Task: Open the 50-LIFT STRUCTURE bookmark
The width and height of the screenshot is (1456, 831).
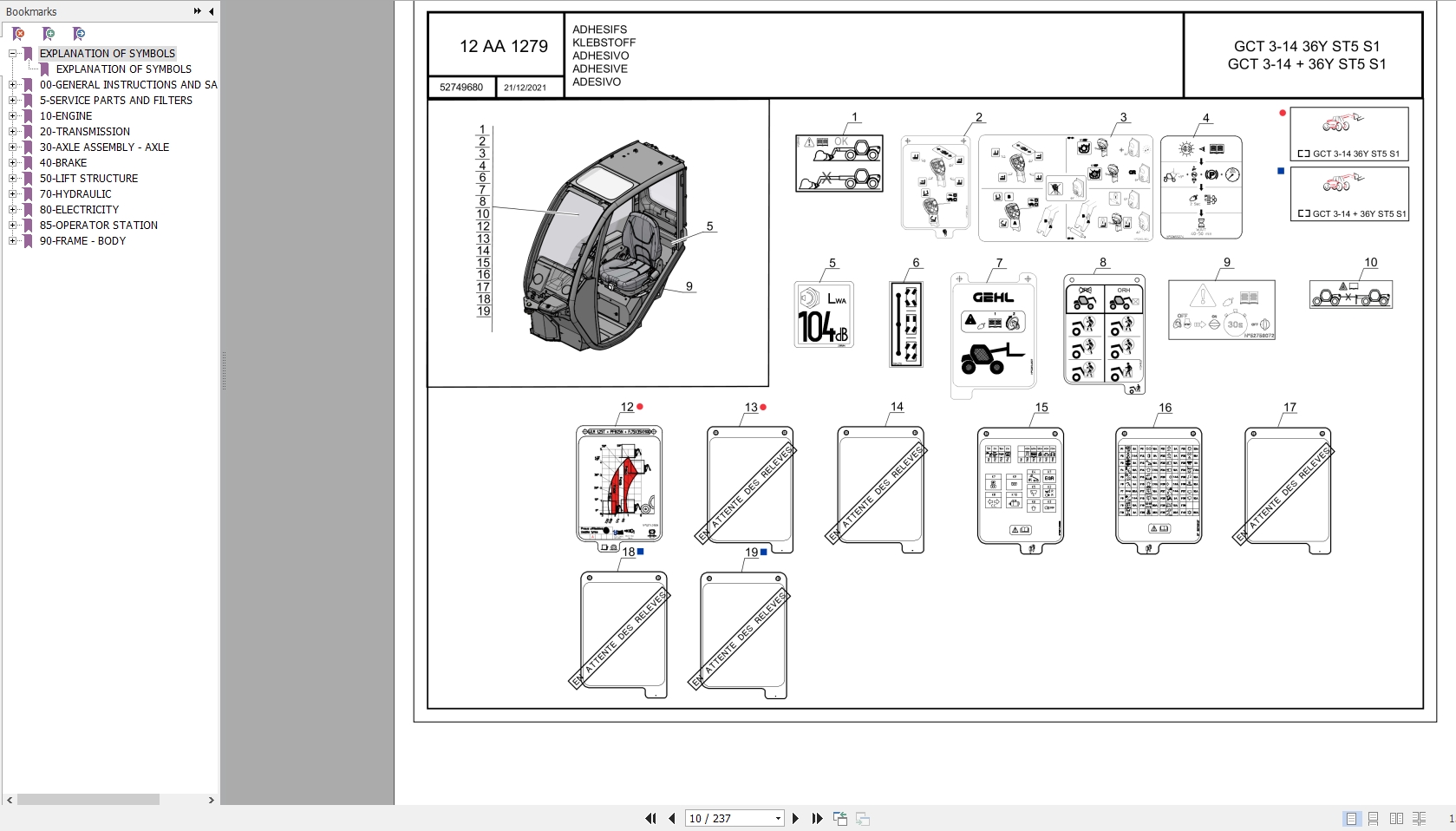Action: [88, 178]
